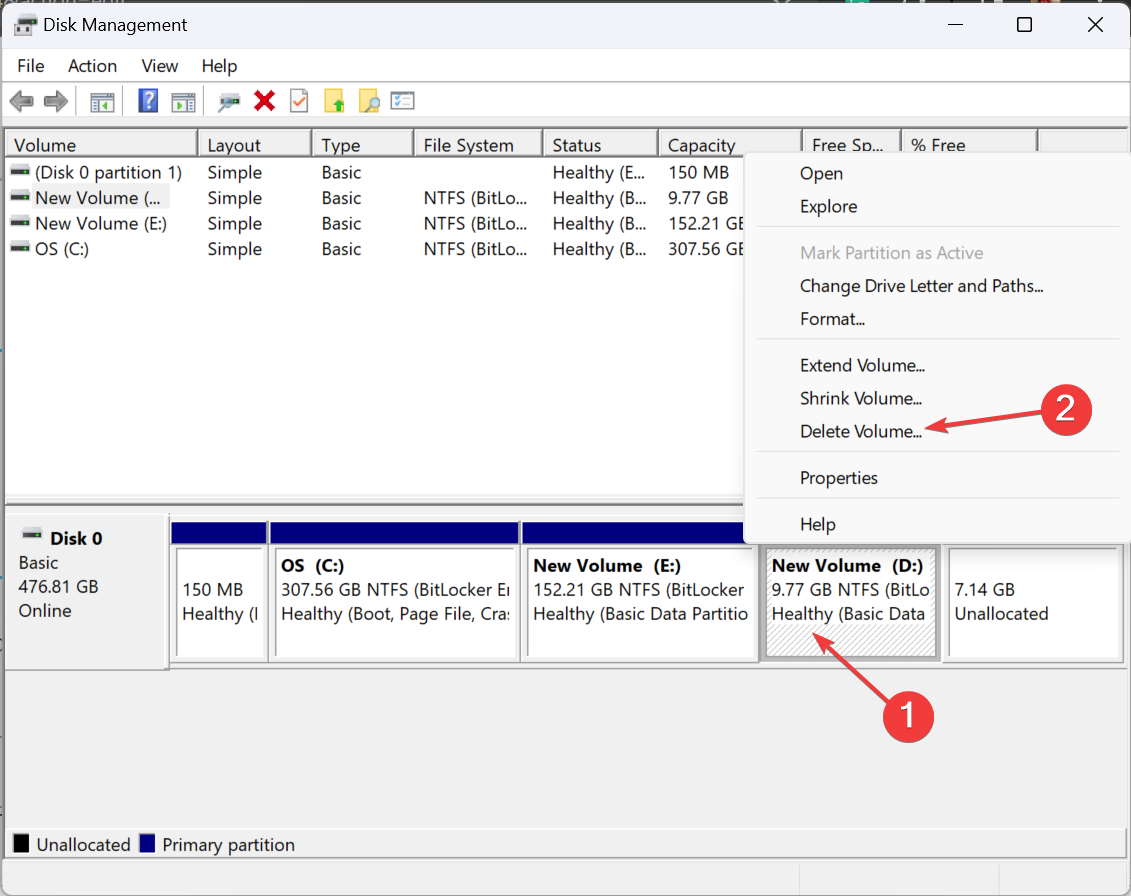This screenshot has height=896, width=1131.
Task: Click Properties in the context menu
Action: click(x=839, y=478)
